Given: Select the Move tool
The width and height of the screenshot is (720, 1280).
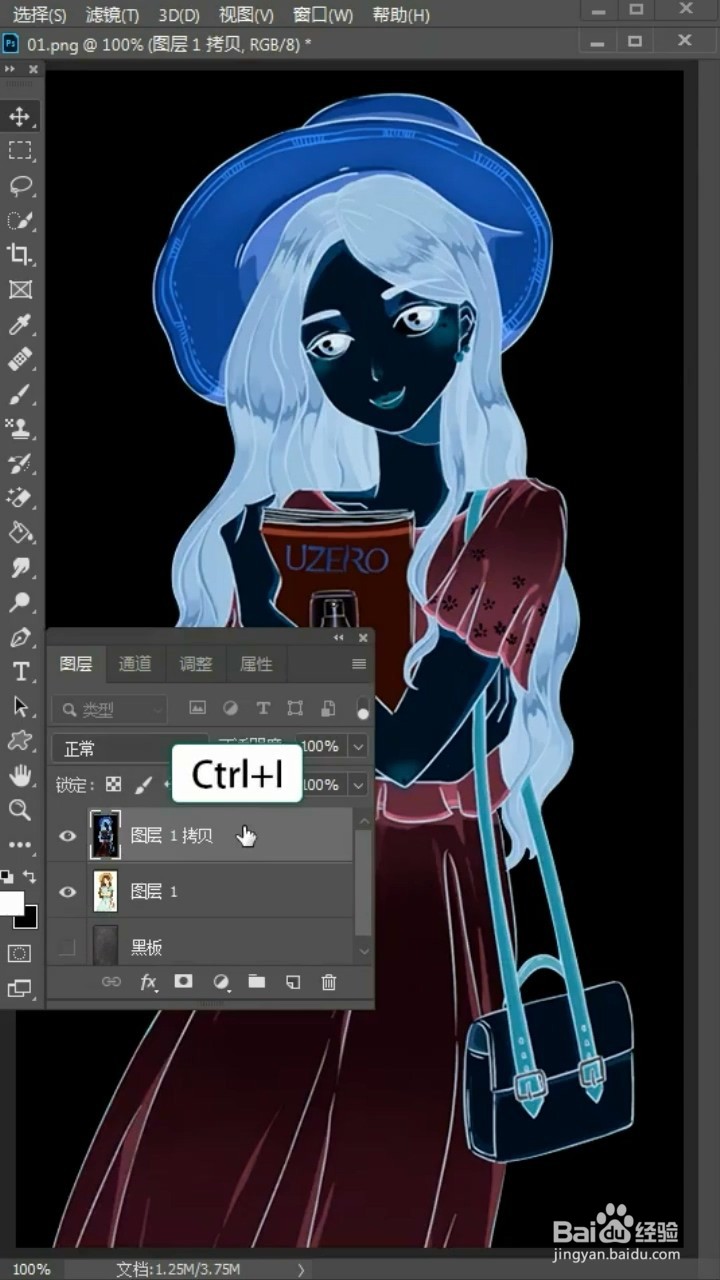Looking at the screenshot, I should 20,117.
